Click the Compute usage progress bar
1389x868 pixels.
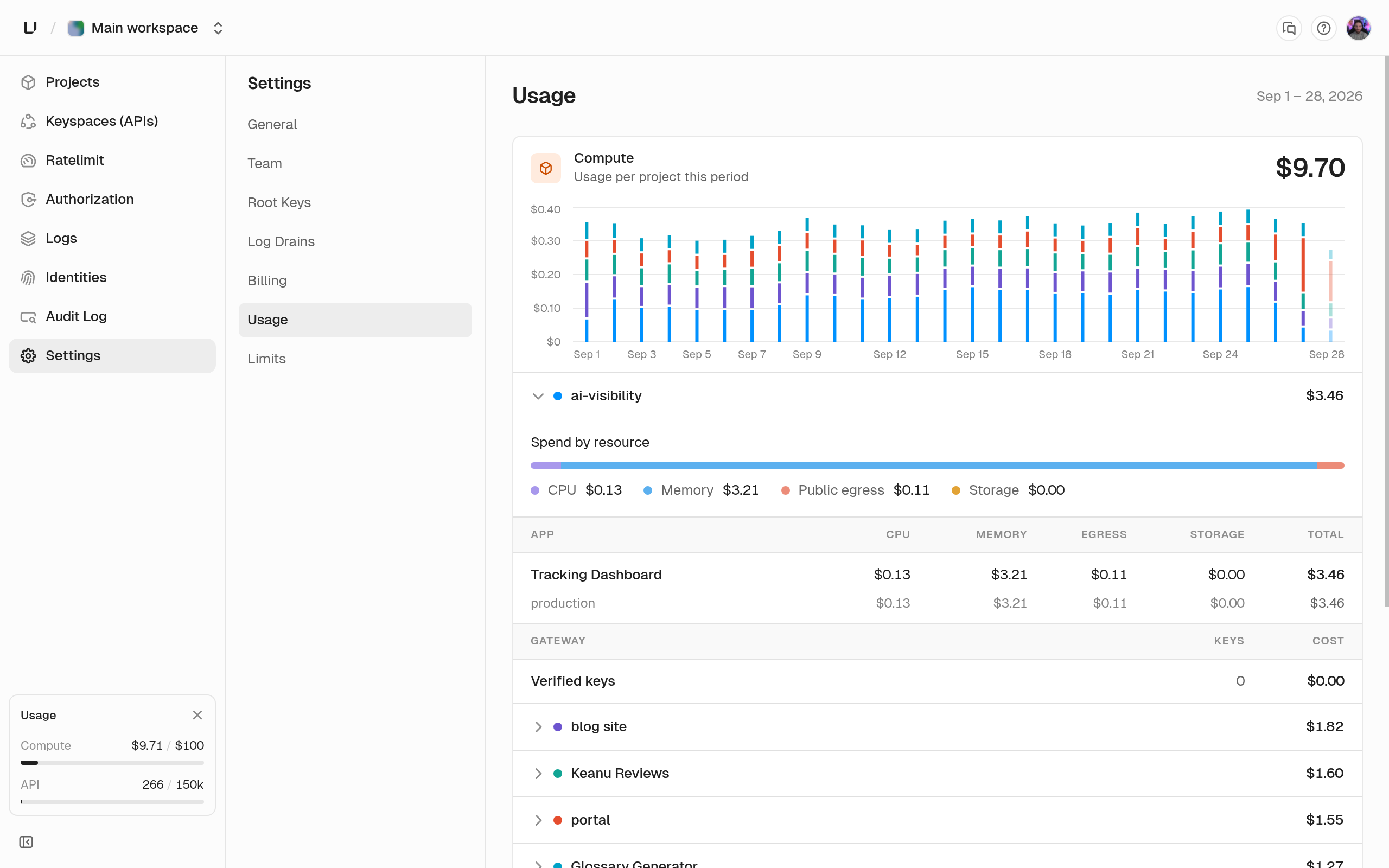[x=112, y=762]
